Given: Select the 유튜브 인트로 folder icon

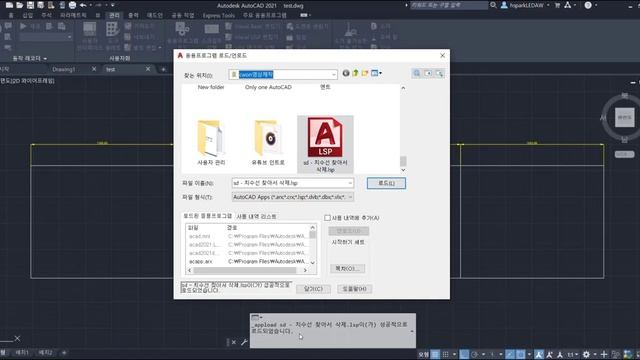Looking at the screenshot, I should point(268,139).
